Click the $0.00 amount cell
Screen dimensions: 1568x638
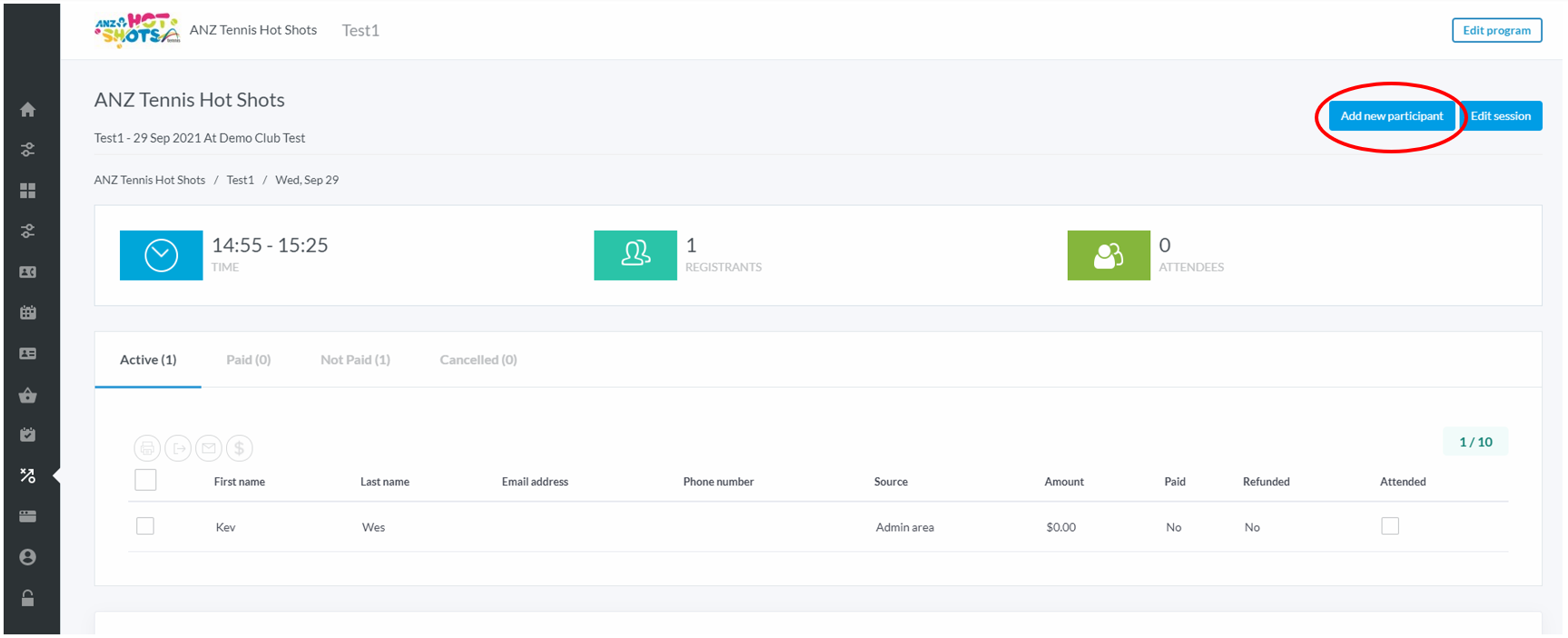pyautogui.click(x=1060, y=527)
